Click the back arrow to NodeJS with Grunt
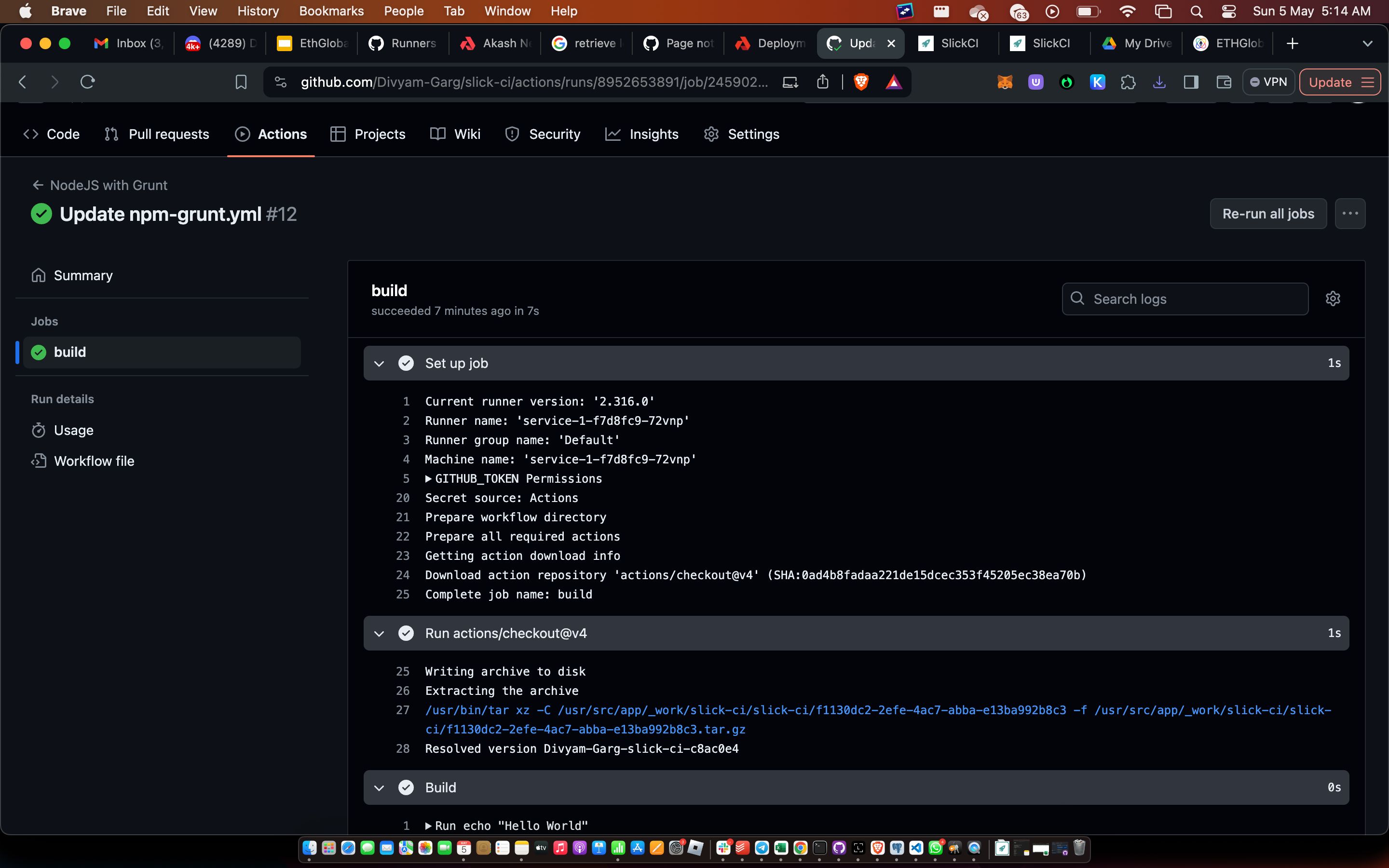Image resolution: width=1389 pixels, height=868 pixels. point(37,185)
